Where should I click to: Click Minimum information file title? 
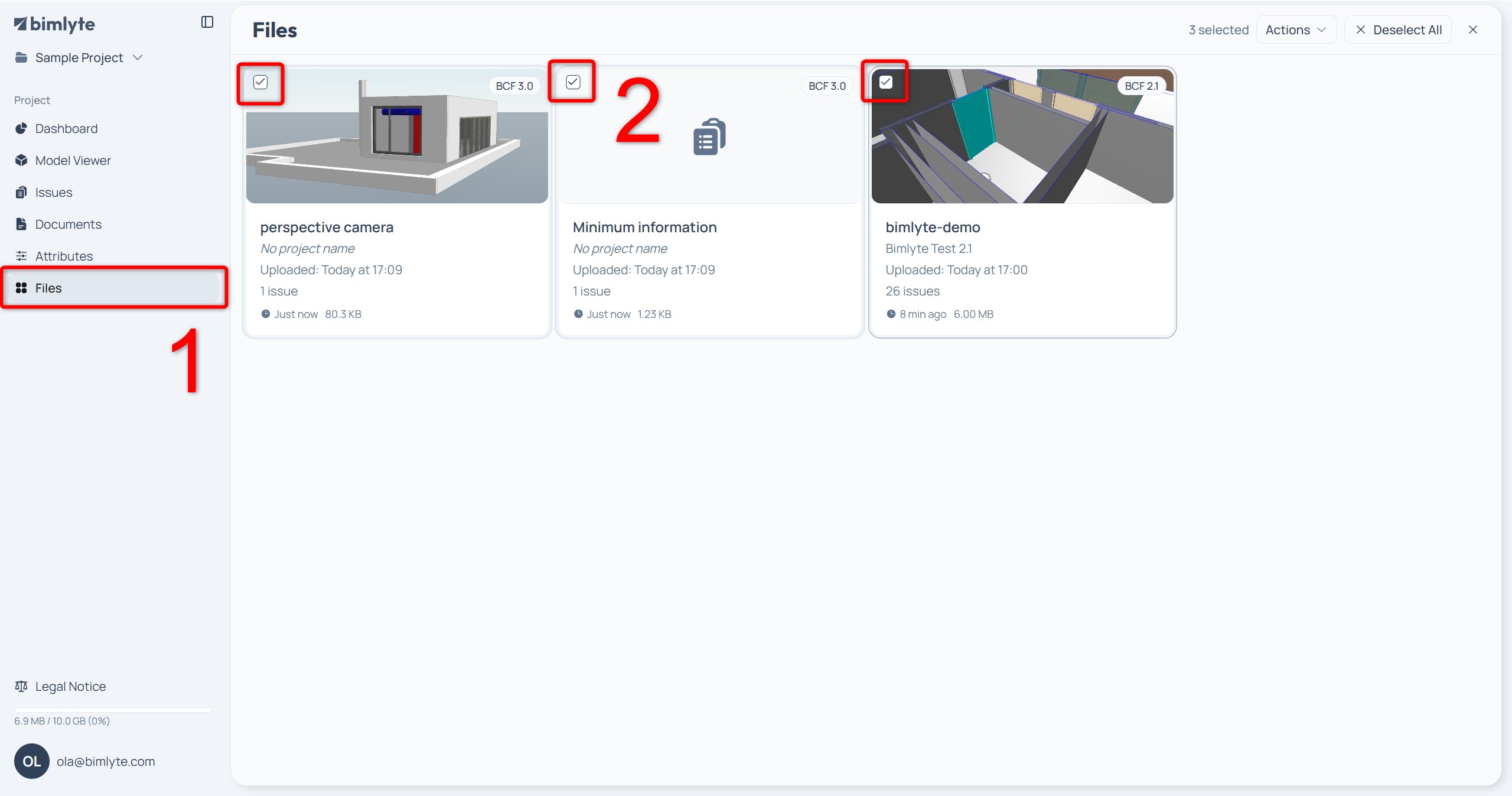[x=644, y=227]
